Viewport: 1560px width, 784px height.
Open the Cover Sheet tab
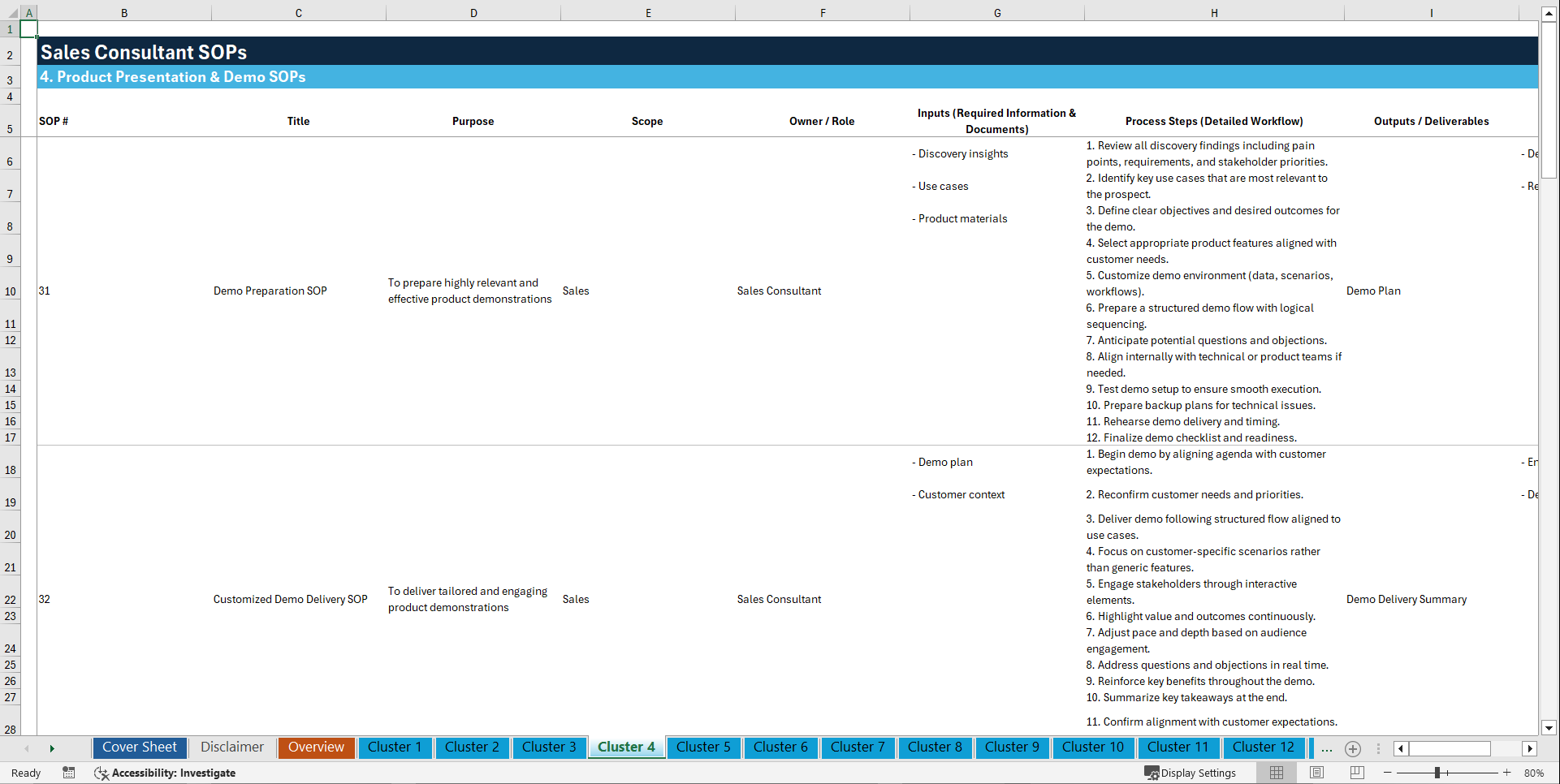[139, 747]
